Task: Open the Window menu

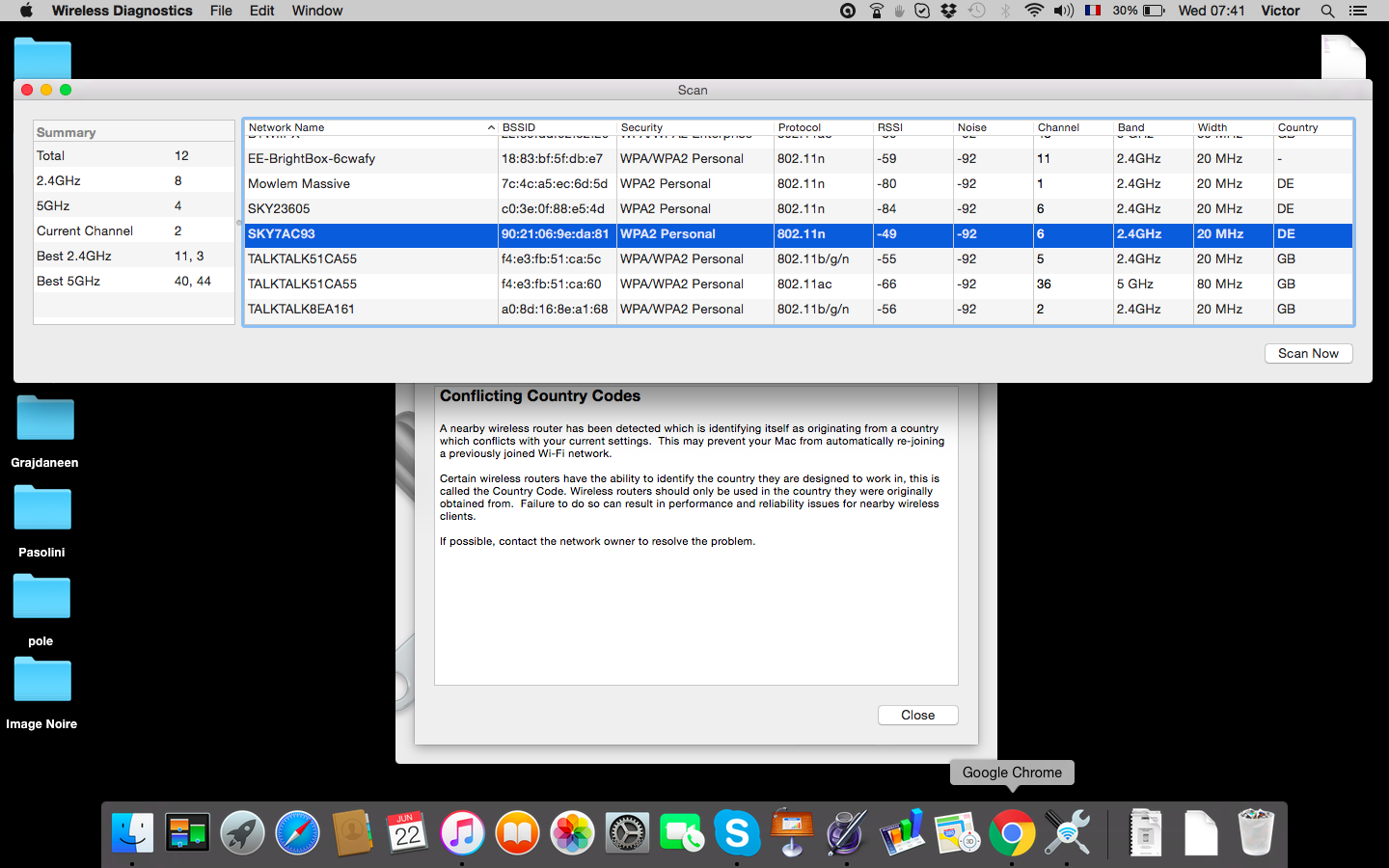Action: (317, 11)
